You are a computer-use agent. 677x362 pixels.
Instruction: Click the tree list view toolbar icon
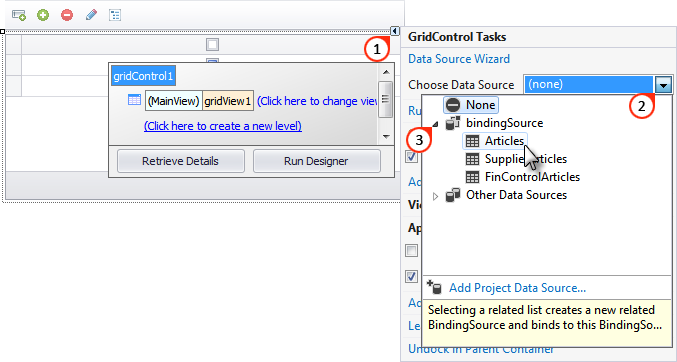click(x=115, y=15)
